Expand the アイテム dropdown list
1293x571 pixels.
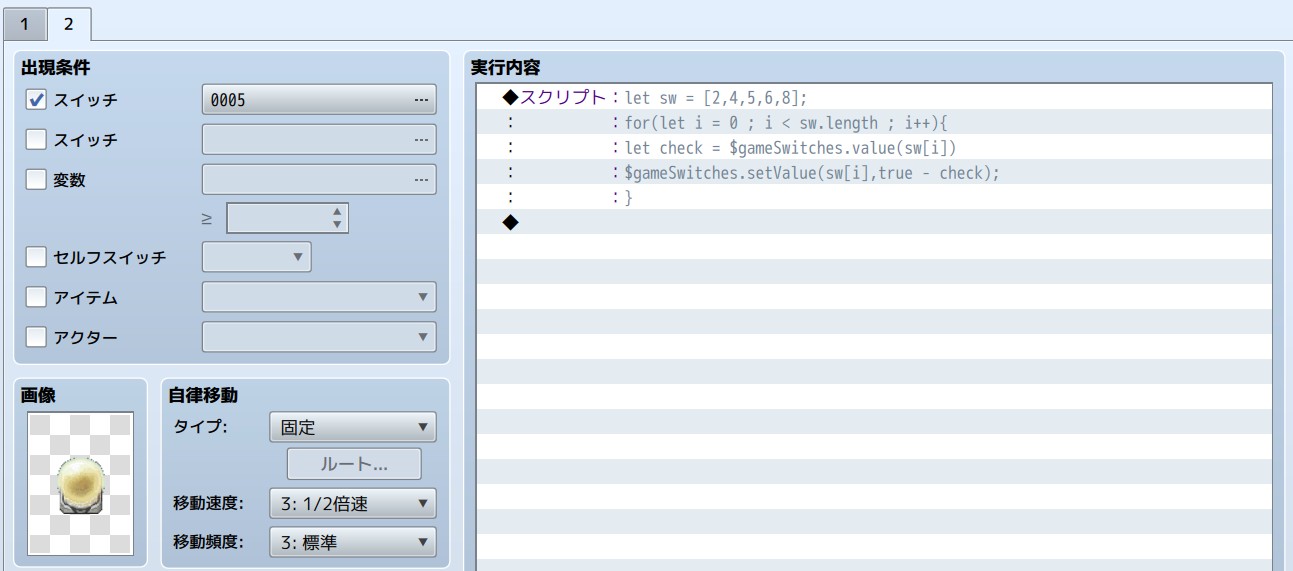319,297
